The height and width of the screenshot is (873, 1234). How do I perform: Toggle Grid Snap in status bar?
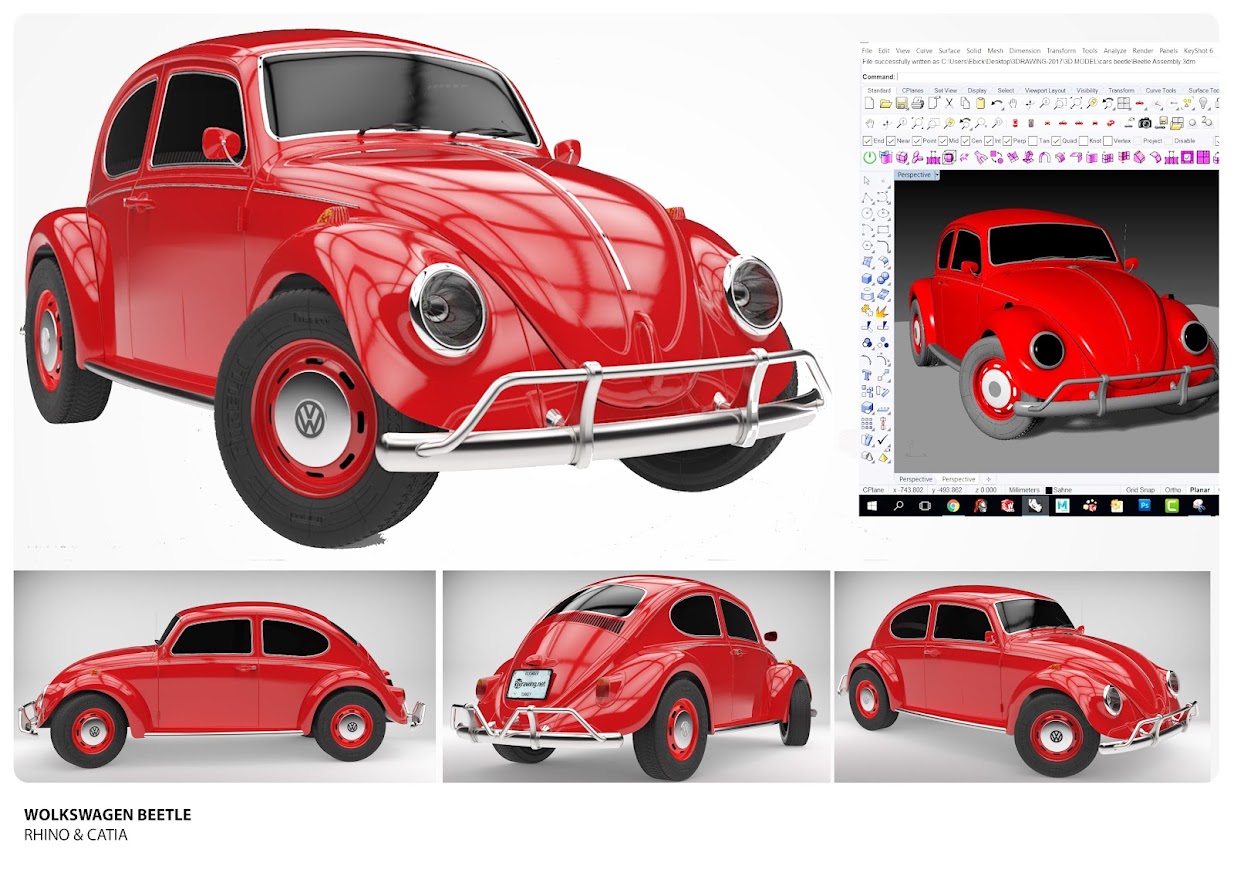[x=1140, y=490]
